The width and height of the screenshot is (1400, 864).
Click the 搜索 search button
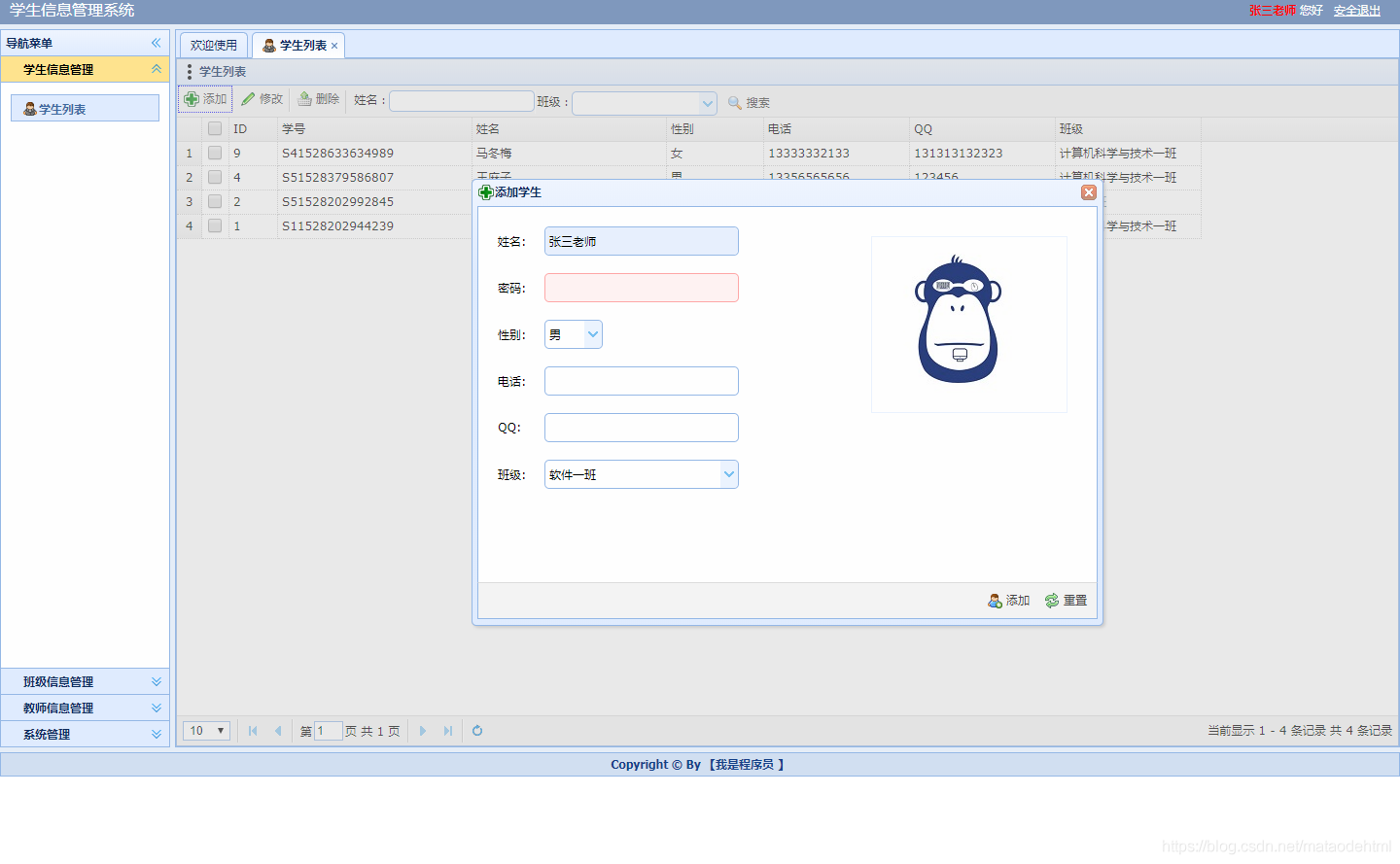coord(749,102)
